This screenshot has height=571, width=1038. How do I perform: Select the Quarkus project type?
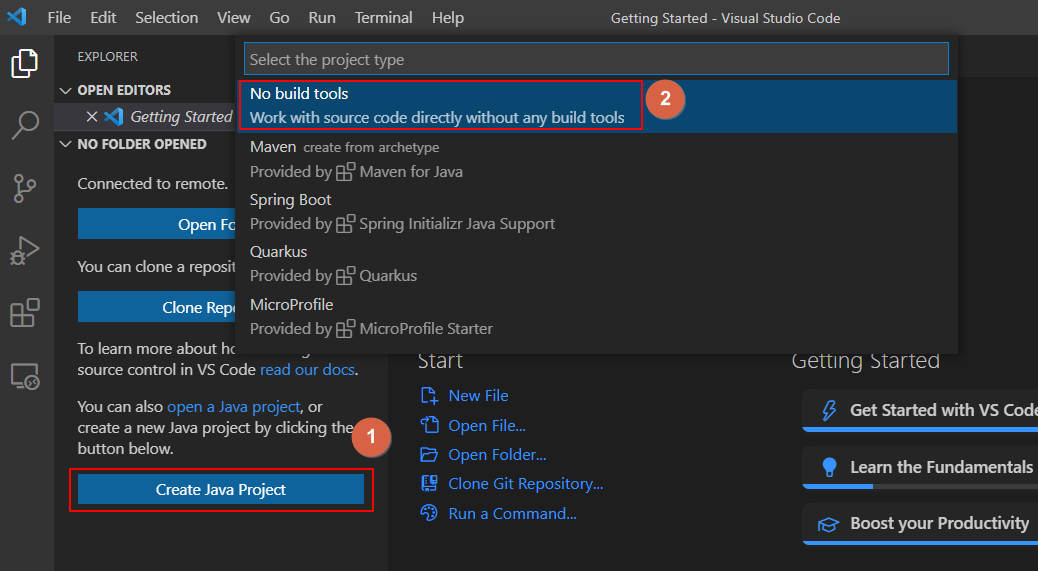(596, 263)
